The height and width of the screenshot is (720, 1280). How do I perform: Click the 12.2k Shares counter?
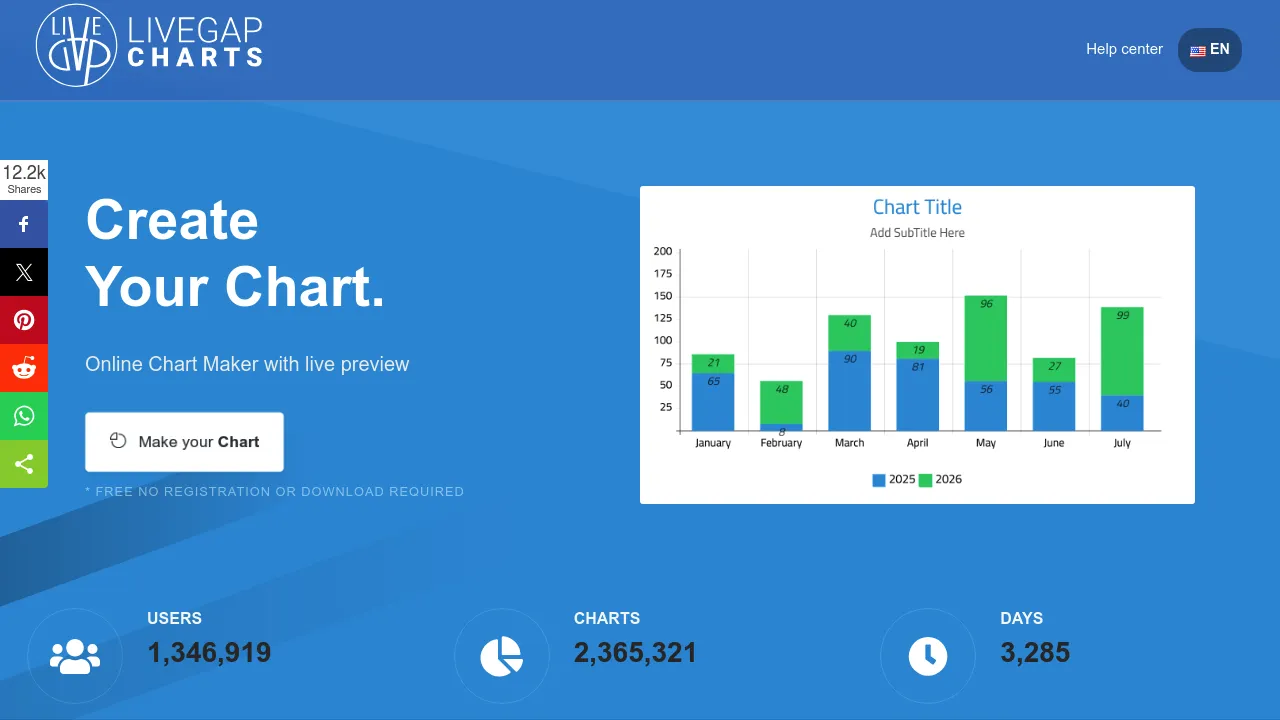(24, 178)
